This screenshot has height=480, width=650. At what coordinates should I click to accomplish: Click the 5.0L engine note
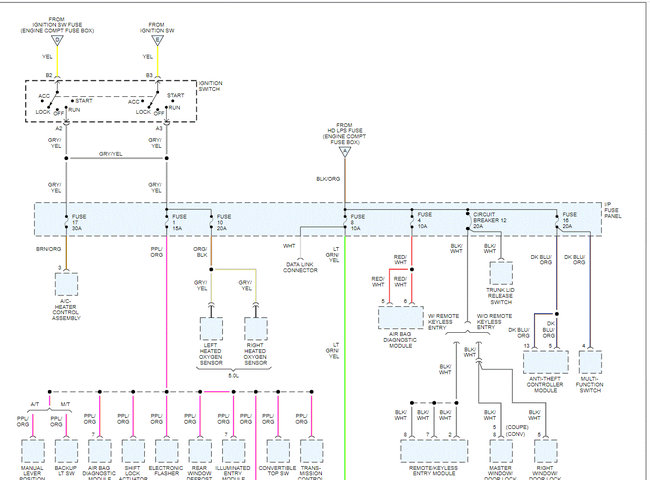point(233,376)
